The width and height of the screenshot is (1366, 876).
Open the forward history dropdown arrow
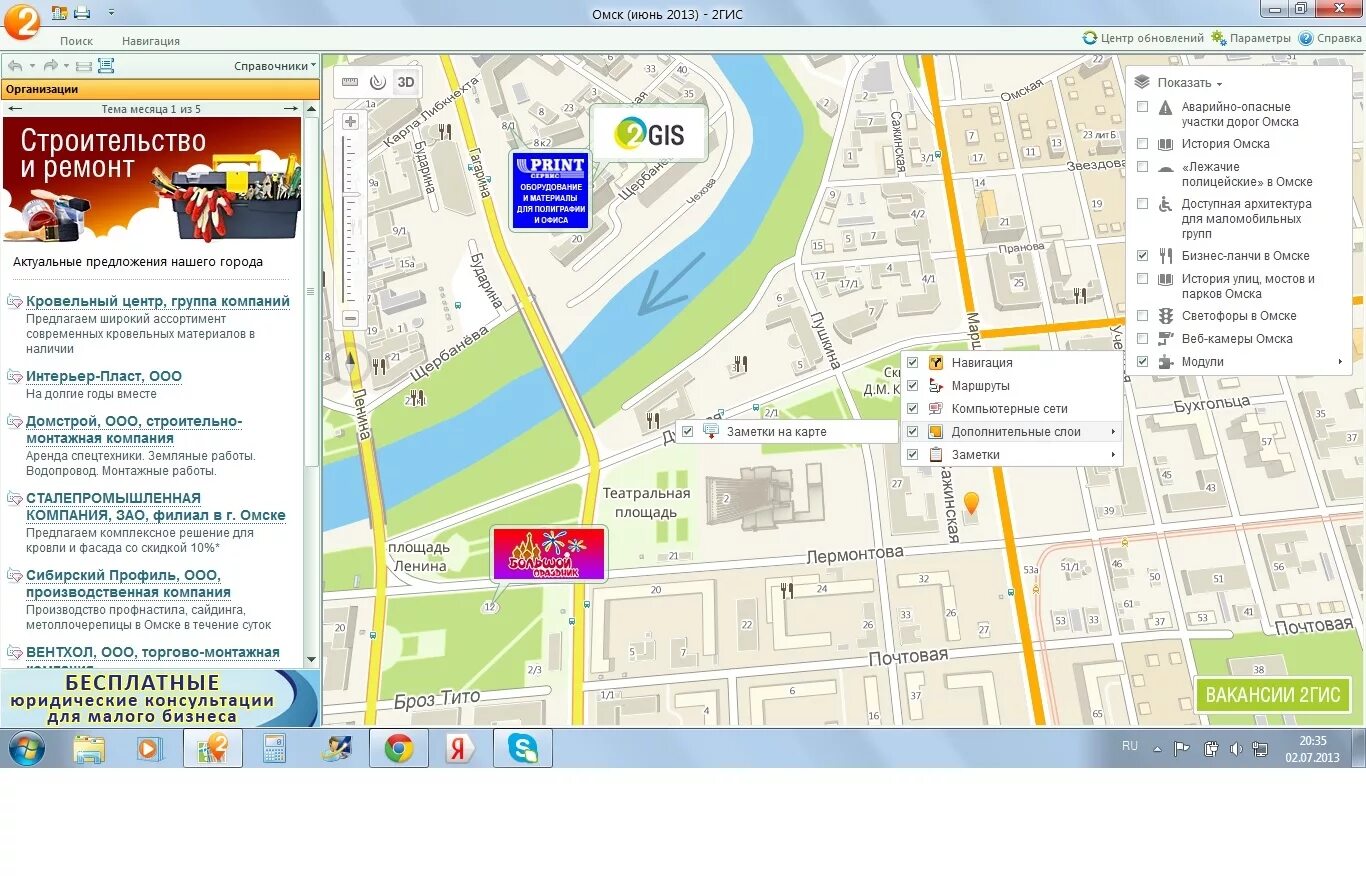(66, 66)
